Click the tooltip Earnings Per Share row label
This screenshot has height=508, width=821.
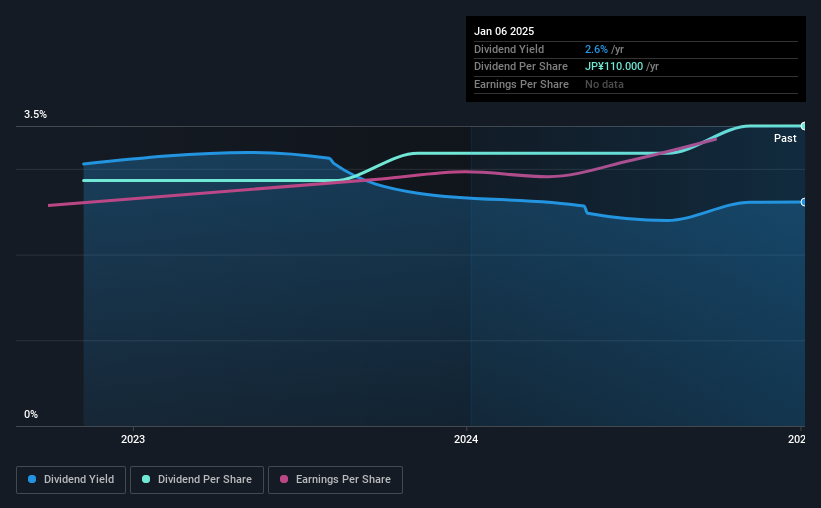[521, 84]
